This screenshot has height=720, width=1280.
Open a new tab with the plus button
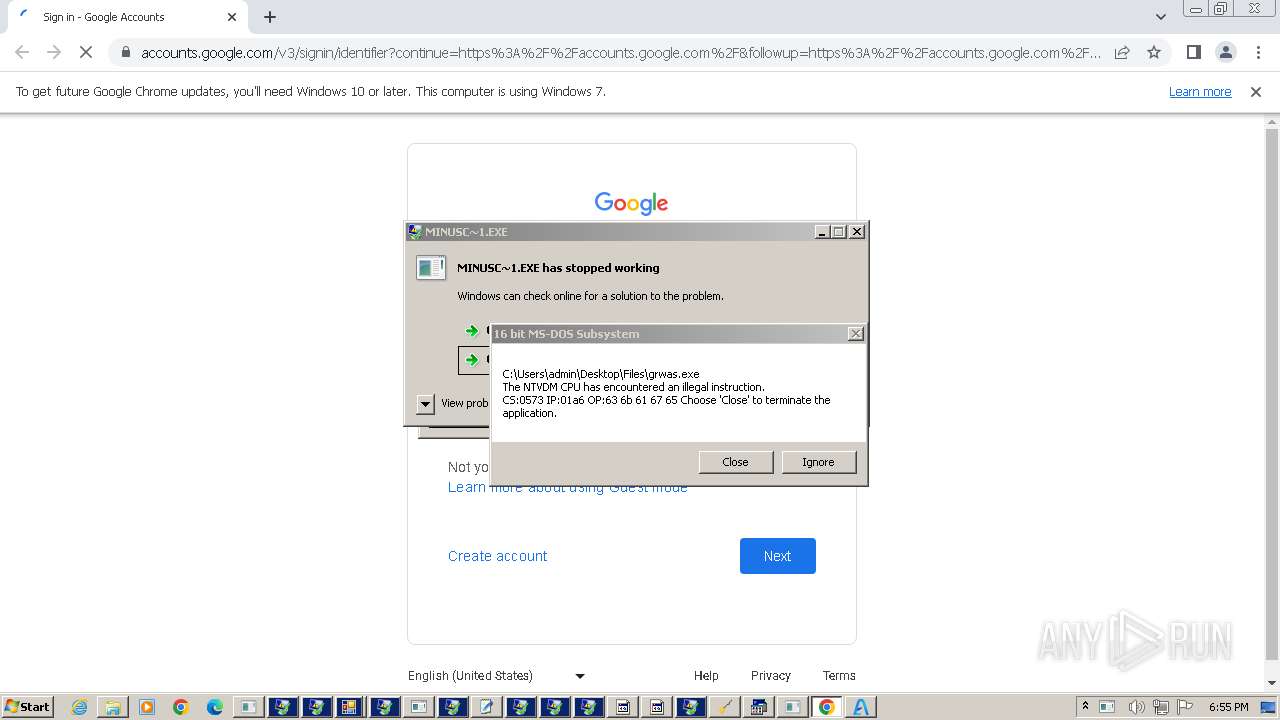270,17
